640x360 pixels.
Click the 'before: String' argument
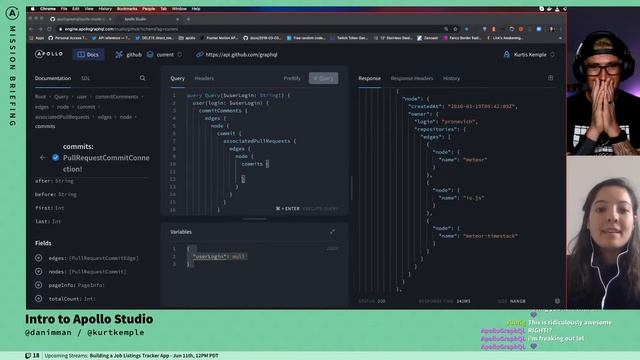coord(56,194)
